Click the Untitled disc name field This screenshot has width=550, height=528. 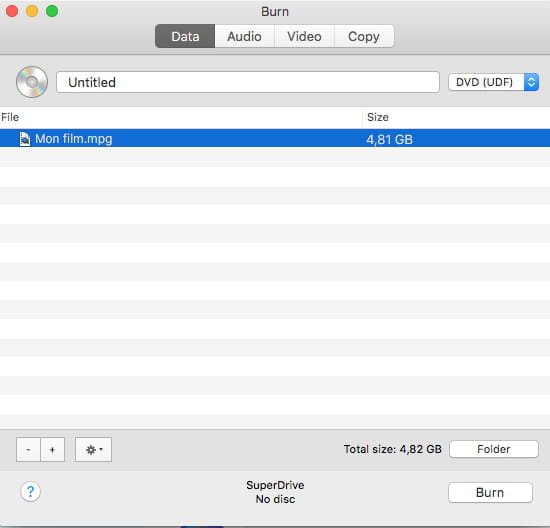click(x=248, y=82)
